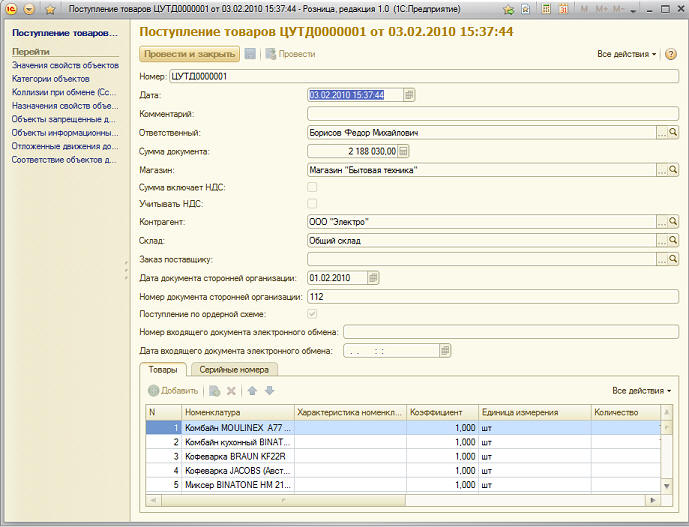Select the Комбайн MOULINEX A77 row
The image size is (689, 527).
(403, 428)
